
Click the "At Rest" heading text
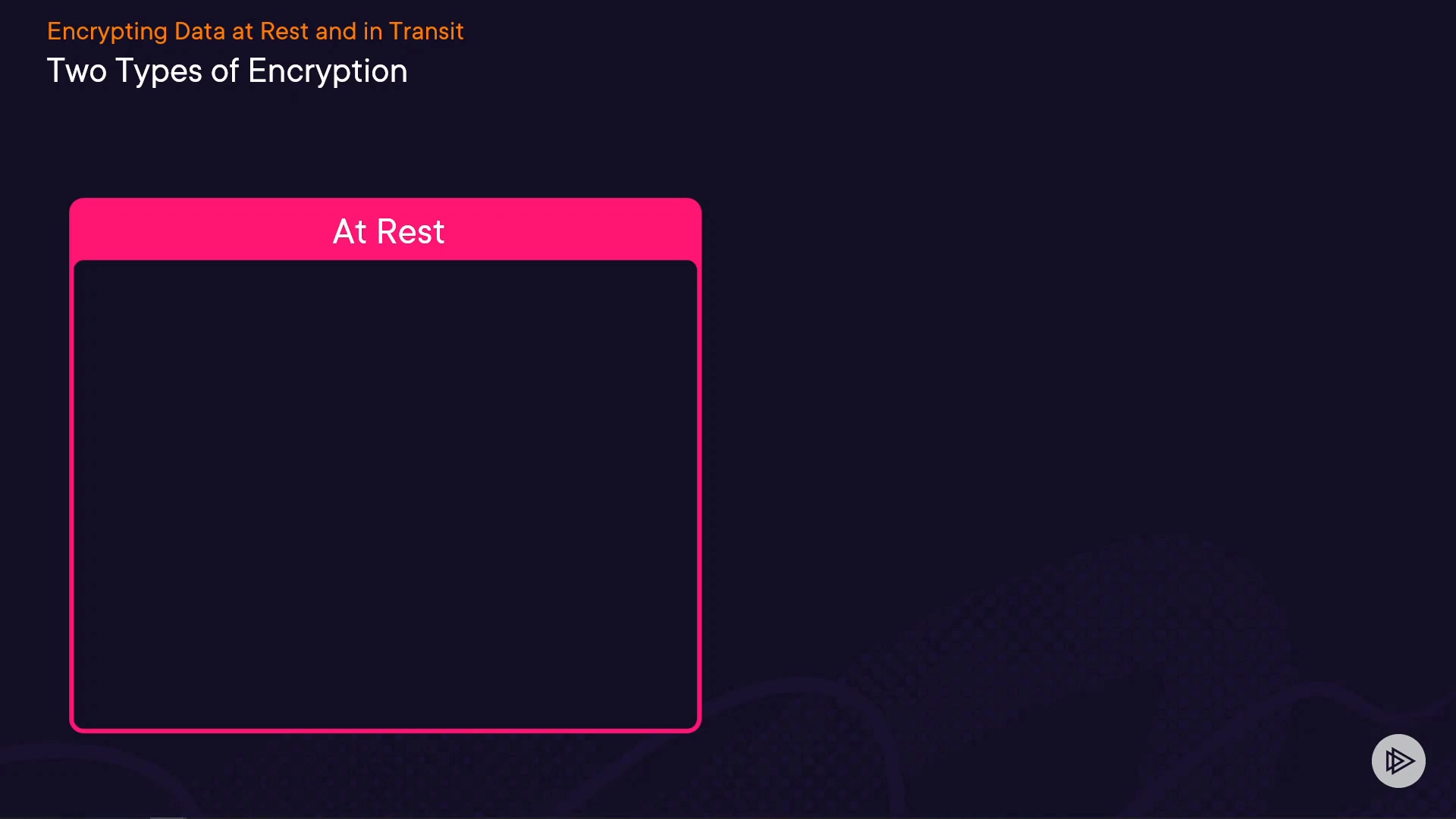click(388, 231)
